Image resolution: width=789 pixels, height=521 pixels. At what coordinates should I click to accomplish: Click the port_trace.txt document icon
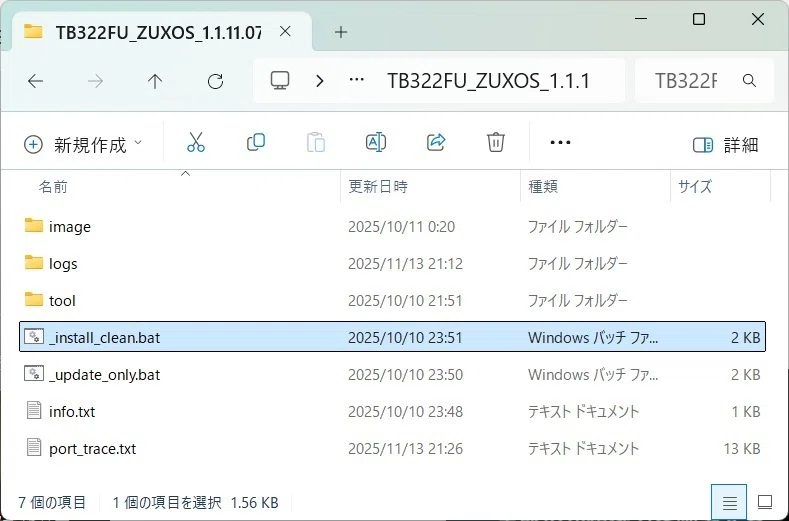34,447
